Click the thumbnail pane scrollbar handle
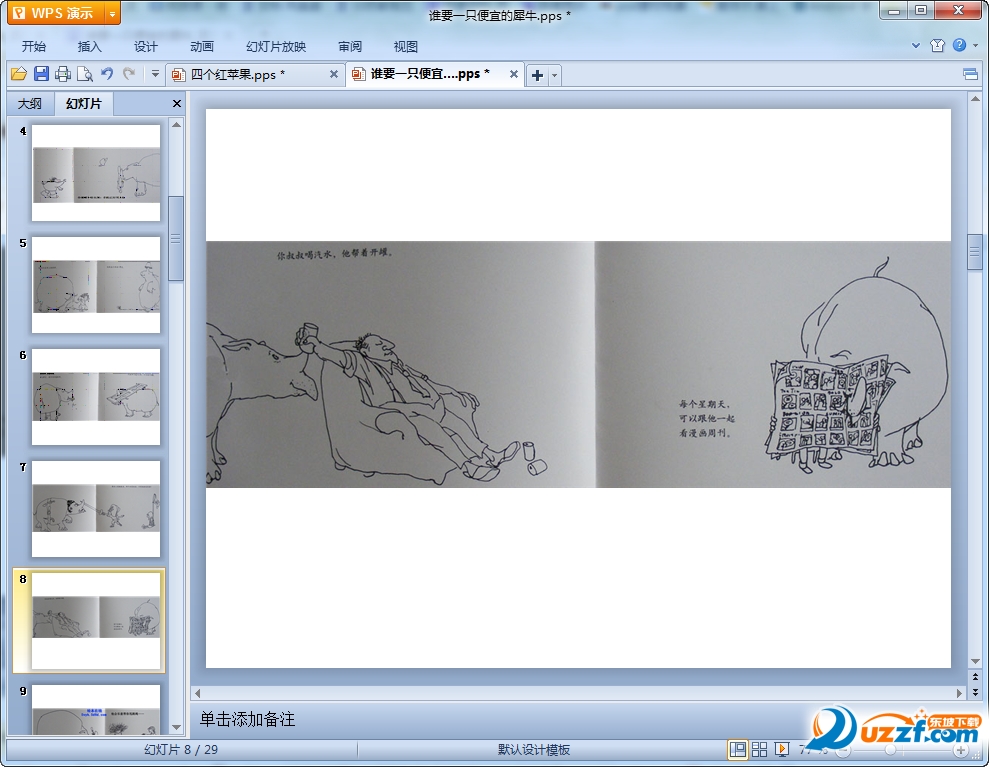The image size is (989, 767). [x=177, y=238]
